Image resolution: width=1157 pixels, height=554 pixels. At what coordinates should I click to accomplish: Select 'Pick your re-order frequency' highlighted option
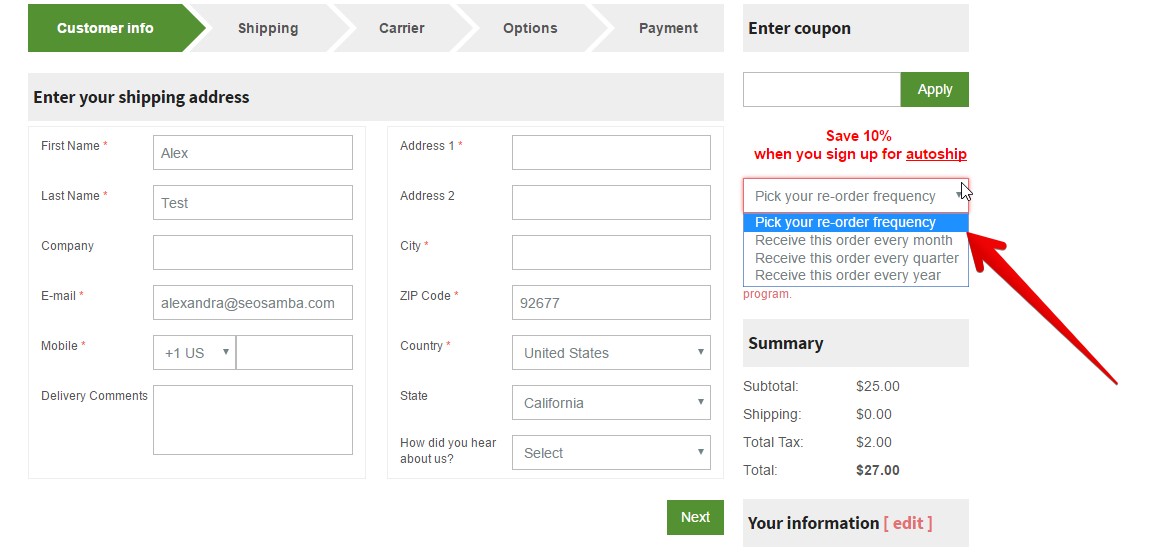(855, 223)
